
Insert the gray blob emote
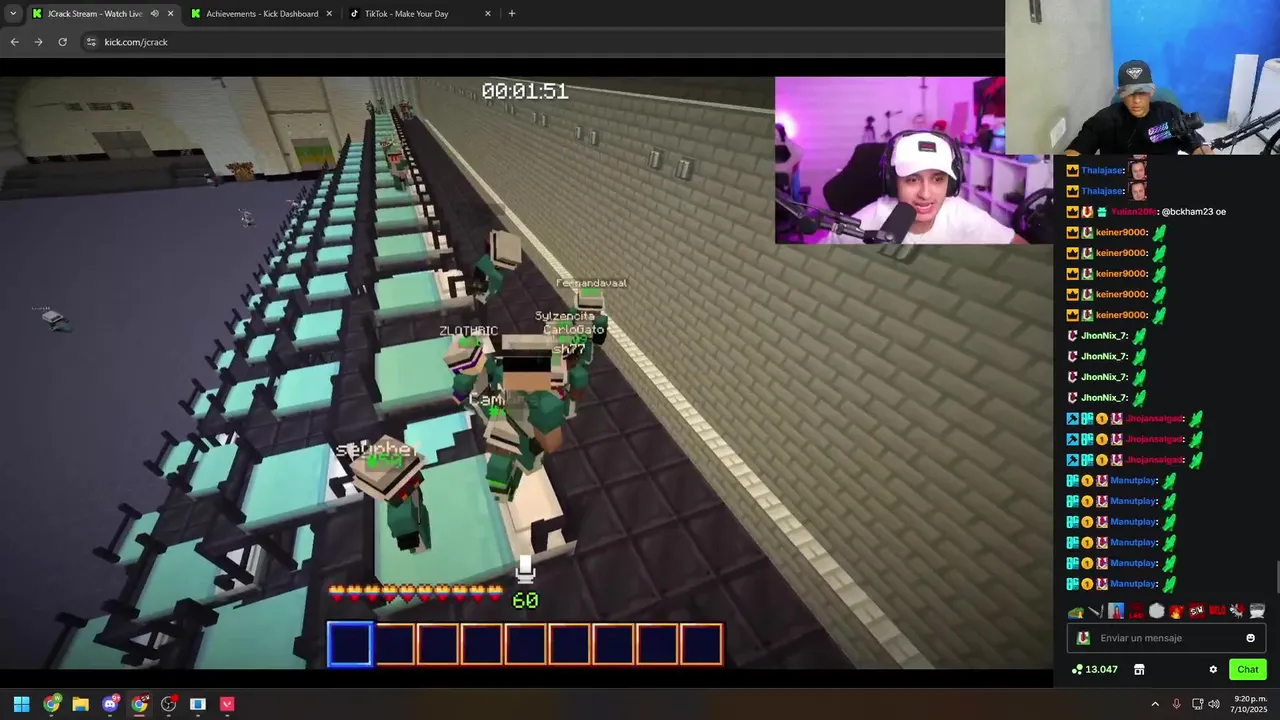(x=1157, y=611)
